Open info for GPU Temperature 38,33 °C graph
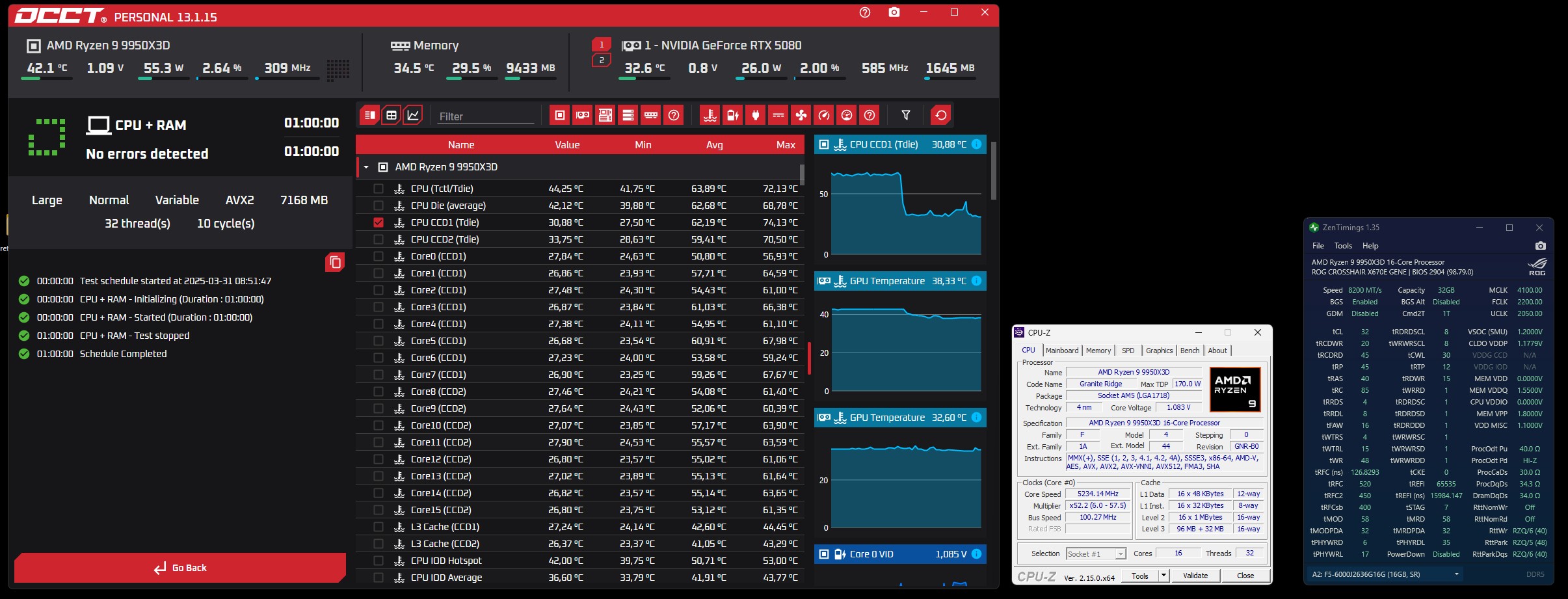Image resolution: width=1568 pixels, height=599 pixels. pos(976,281)
